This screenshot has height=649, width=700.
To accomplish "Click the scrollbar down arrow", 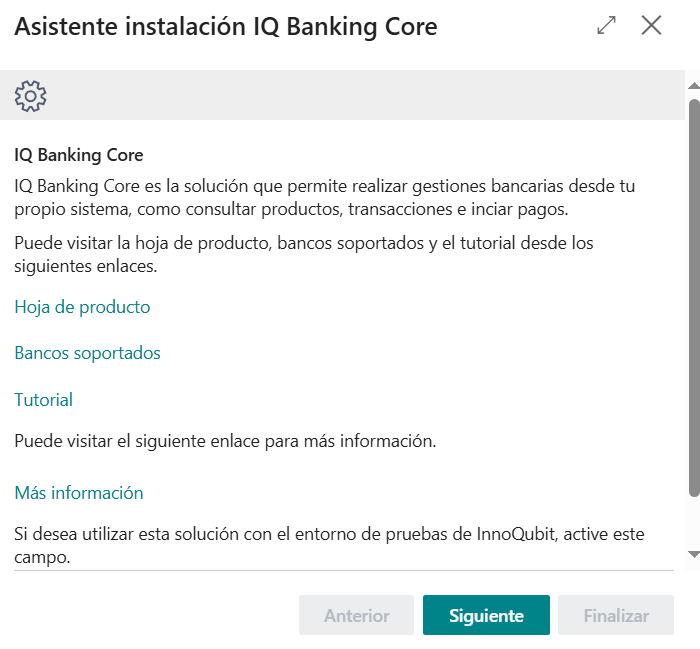I will click(x=693, y=553).
